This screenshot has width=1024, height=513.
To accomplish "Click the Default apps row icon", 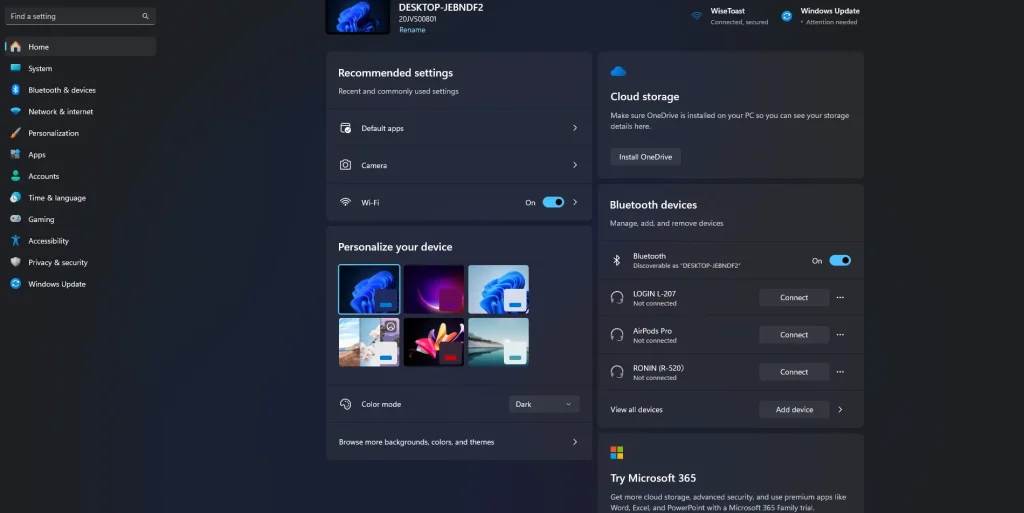I will [345, 128].
